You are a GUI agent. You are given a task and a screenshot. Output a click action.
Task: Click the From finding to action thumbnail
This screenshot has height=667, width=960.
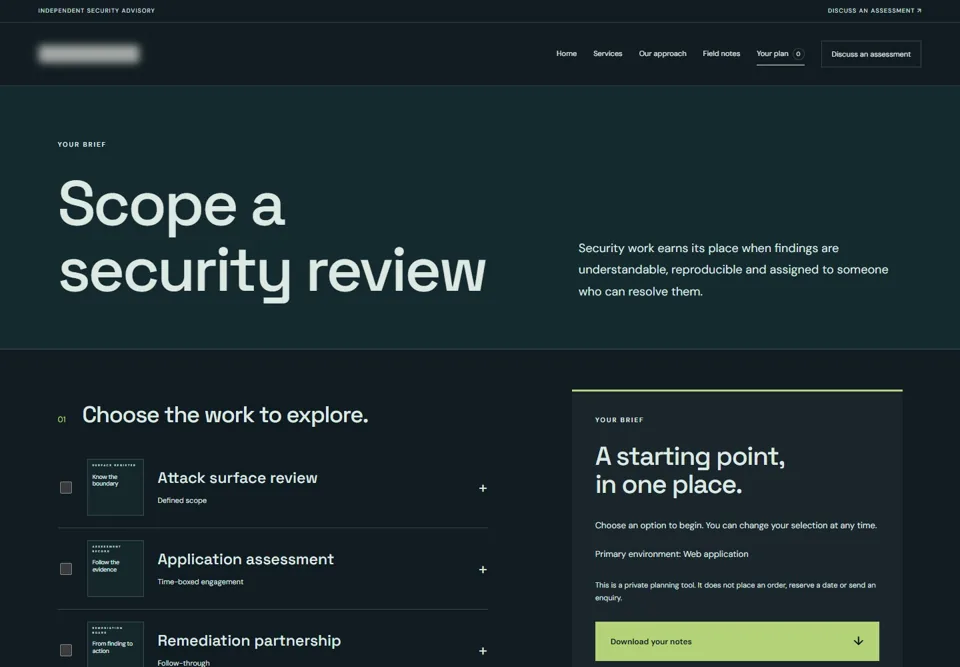pos(115,644)
